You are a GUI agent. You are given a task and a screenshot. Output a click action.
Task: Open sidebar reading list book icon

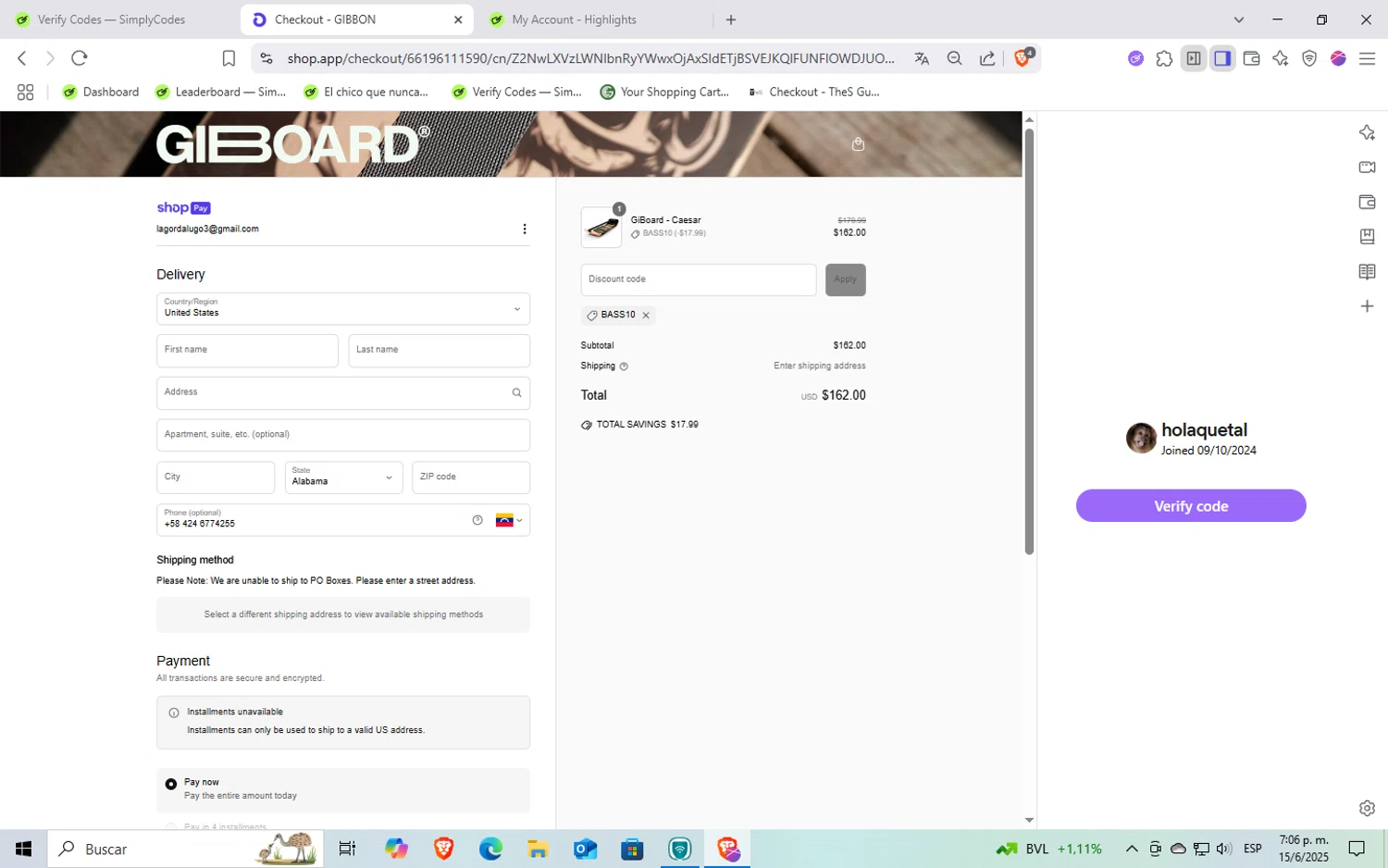tap(1367, 271)
